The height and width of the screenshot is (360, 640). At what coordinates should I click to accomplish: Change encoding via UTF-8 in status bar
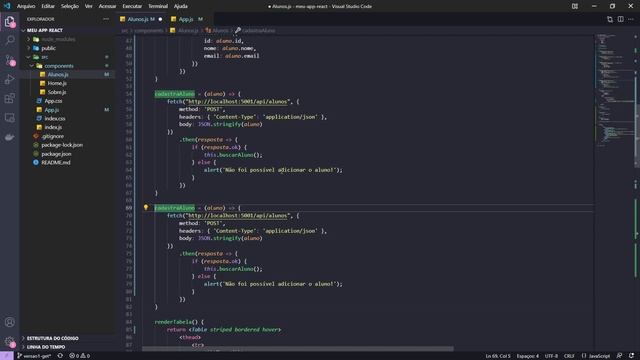point(551,356)
